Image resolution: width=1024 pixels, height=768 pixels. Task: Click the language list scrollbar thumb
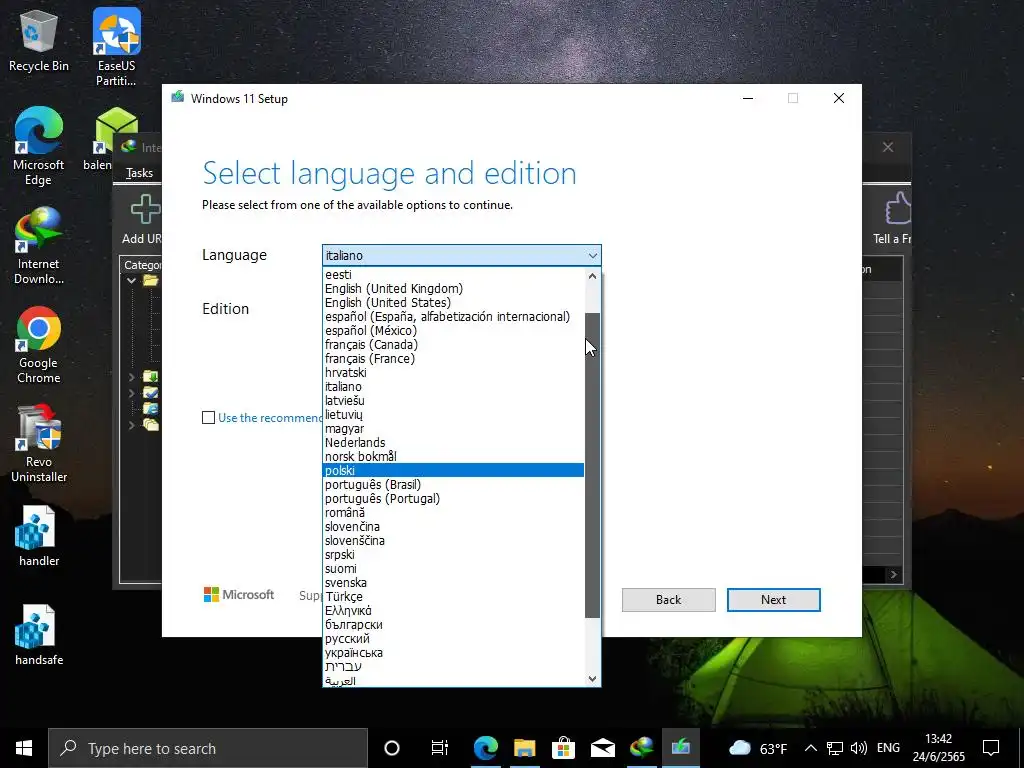pyautogui.click(x=592, y=465)
